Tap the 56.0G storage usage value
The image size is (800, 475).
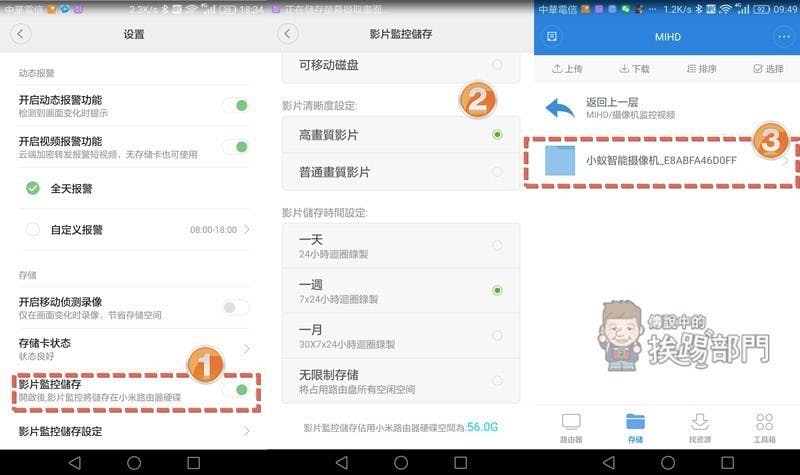coord(482,427)
